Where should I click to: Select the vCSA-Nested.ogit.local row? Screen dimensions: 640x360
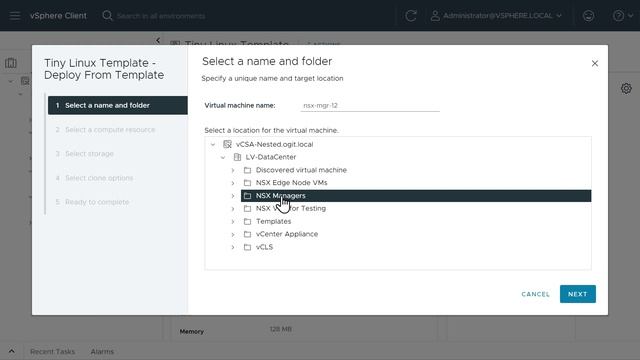point(406,144)
